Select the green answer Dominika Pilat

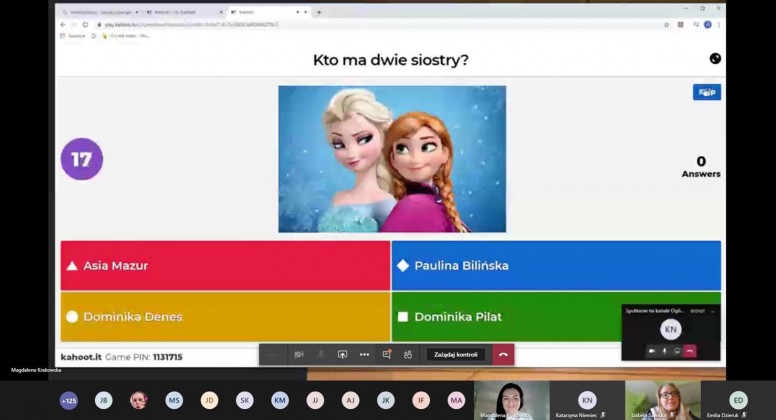coord(505,316)
